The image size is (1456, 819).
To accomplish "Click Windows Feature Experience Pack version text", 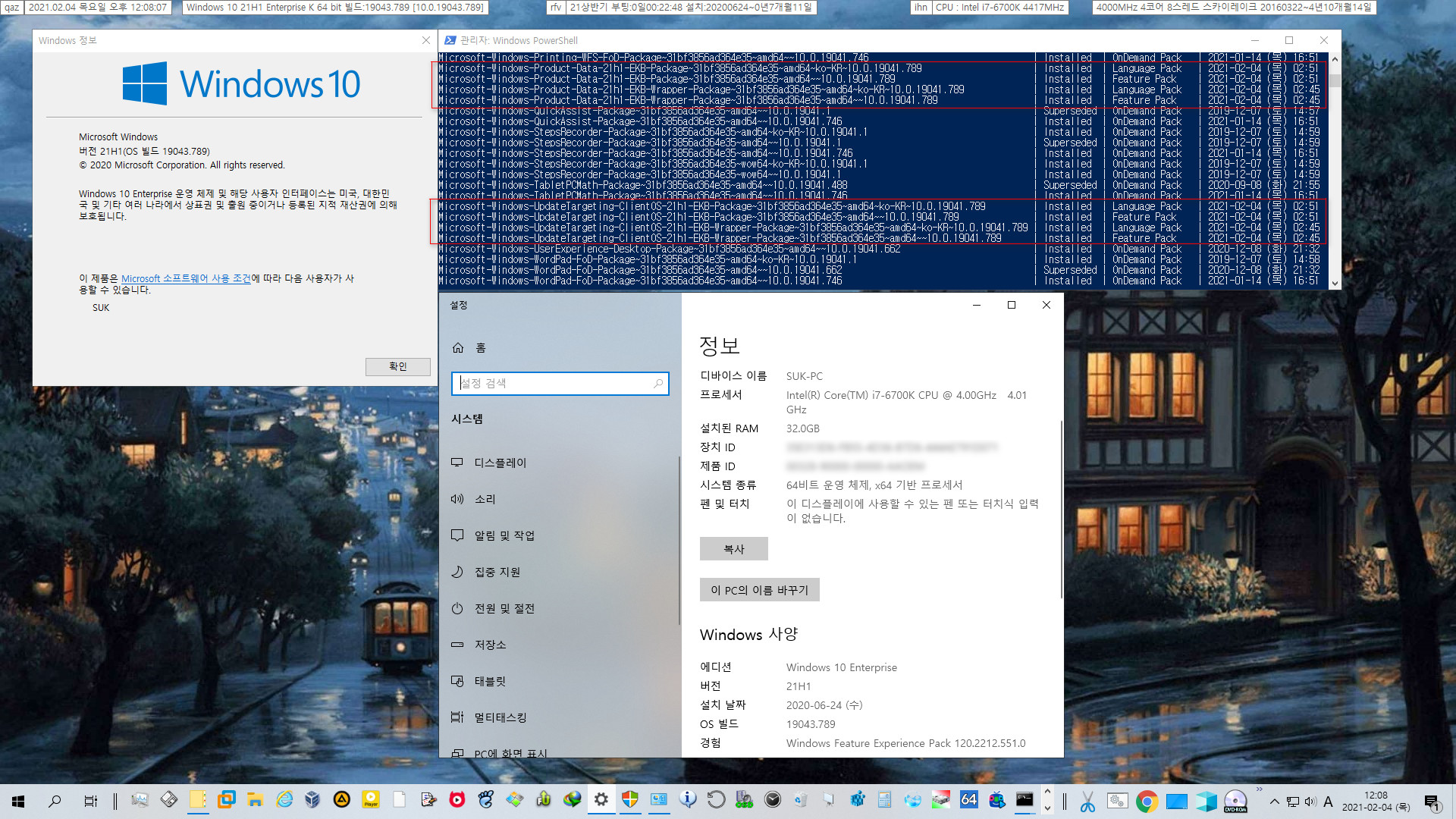I will point(905,743).
